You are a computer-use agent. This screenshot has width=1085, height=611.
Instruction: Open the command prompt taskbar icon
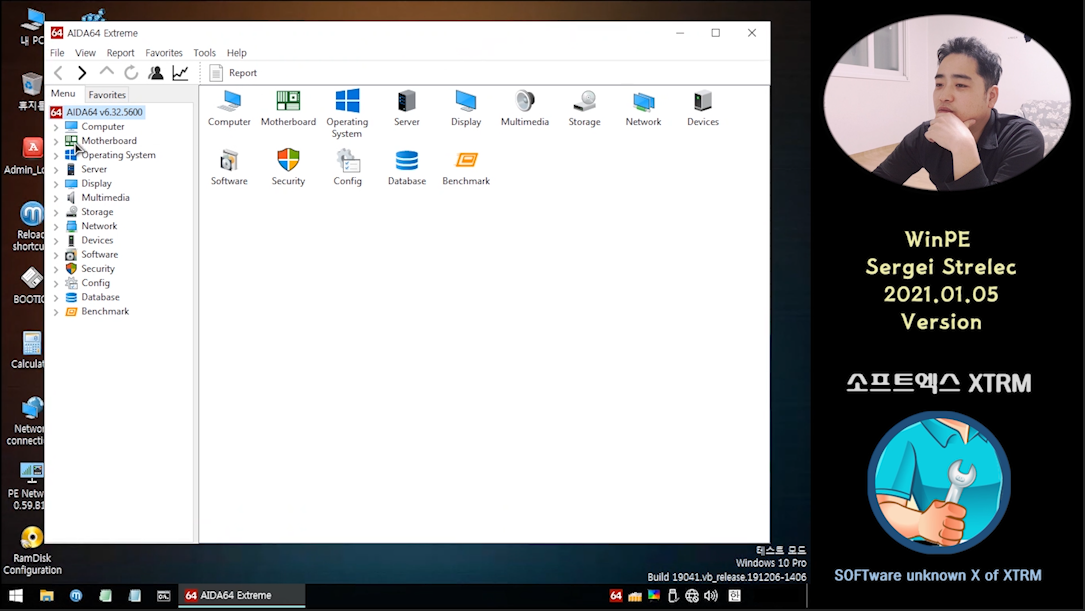coord(164,596)
